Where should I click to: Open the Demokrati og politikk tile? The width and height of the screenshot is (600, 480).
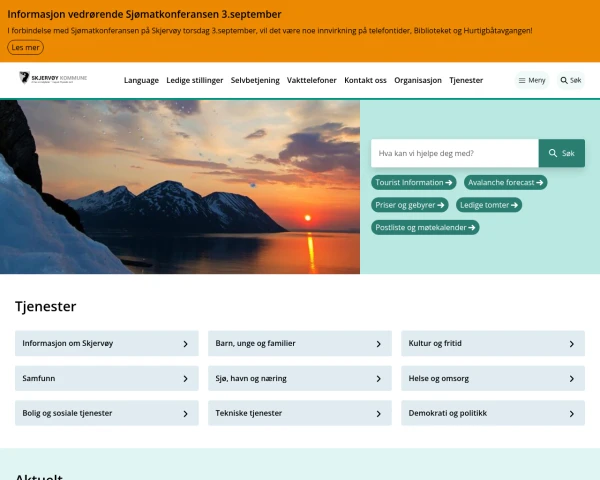tap(493, 413)
